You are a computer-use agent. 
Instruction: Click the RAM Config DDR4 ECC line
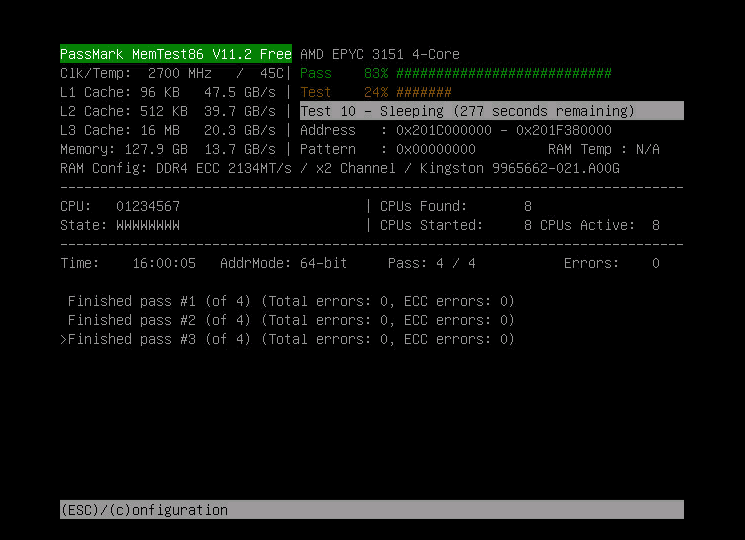coord(340,168)
